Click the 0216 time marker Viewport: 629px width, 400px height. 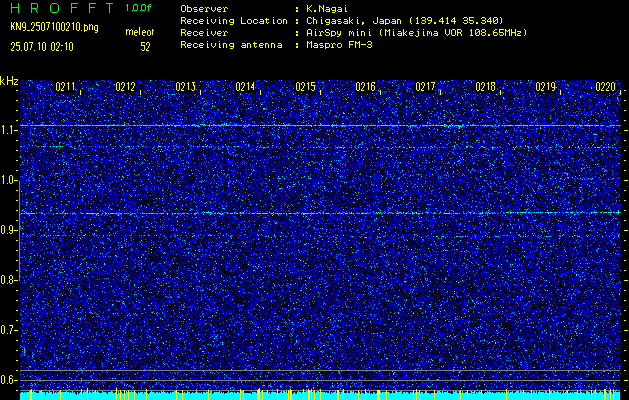click(365, 87)
